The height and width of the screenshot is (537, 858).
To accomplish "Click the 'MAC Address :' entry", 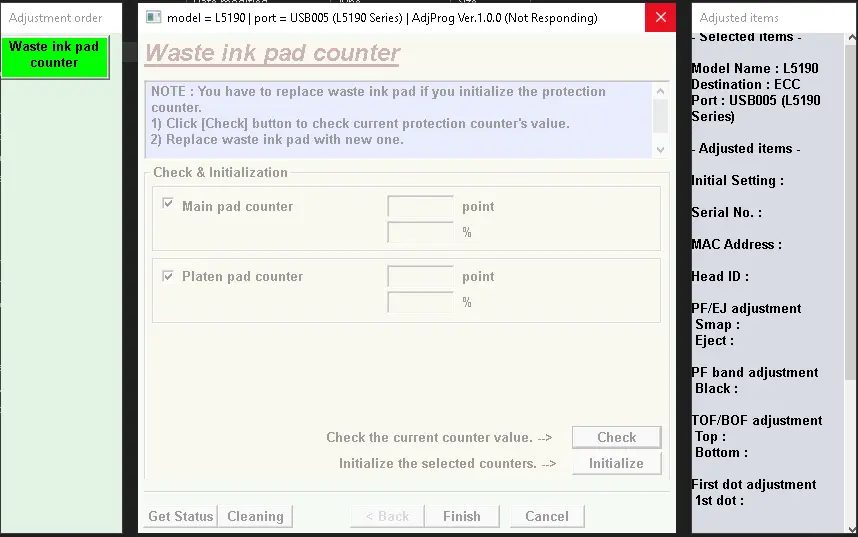I will pyautogui.click(x=737, y=244).
